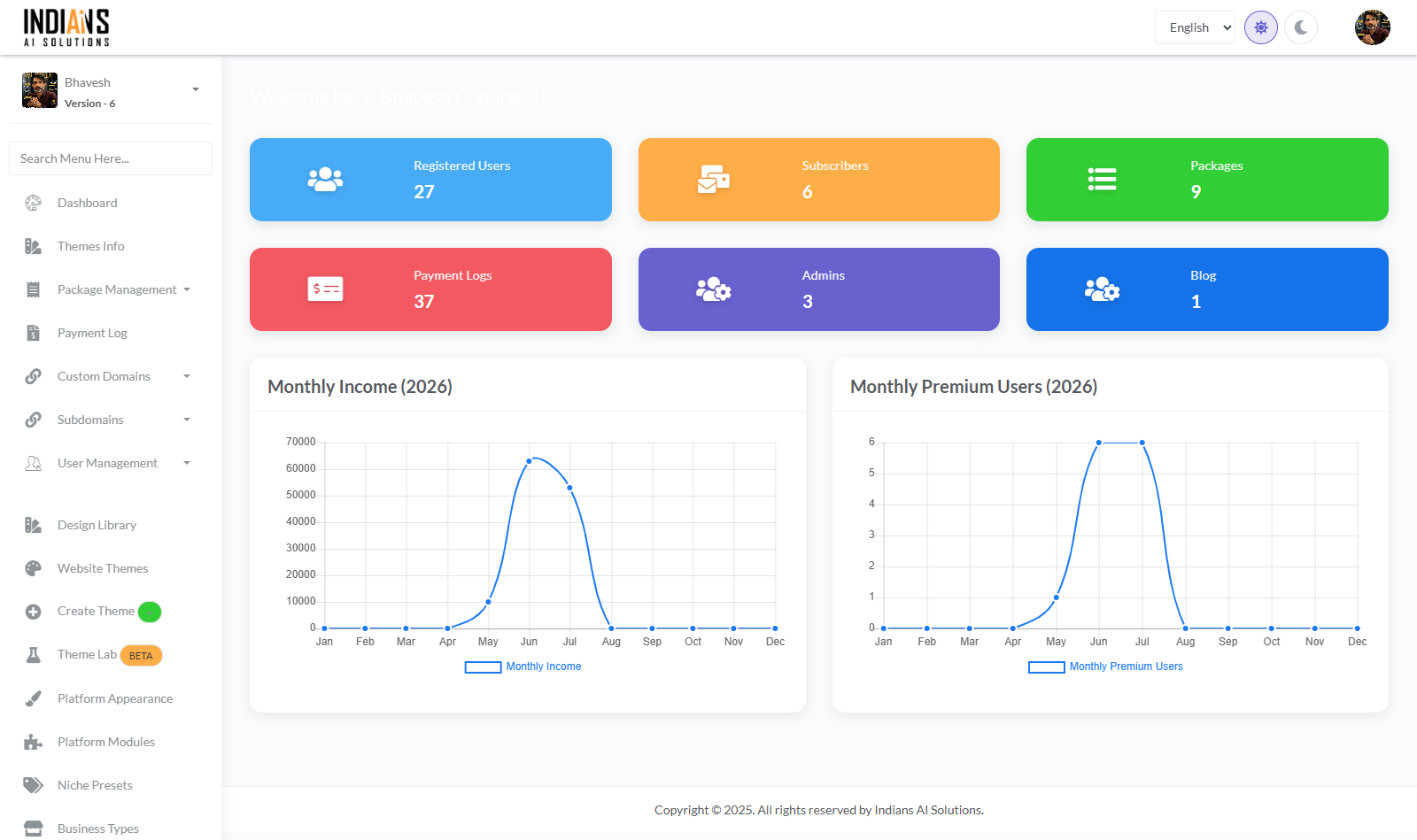Open Dashboard menu item

tap(111, 203)
